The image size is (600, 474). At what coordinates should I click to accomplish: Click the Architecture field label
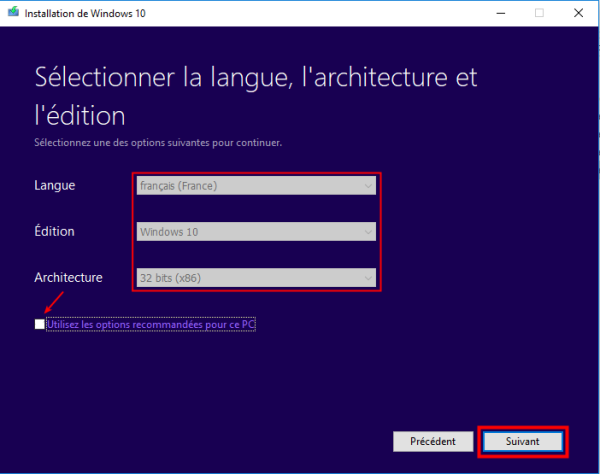(68, 277)
